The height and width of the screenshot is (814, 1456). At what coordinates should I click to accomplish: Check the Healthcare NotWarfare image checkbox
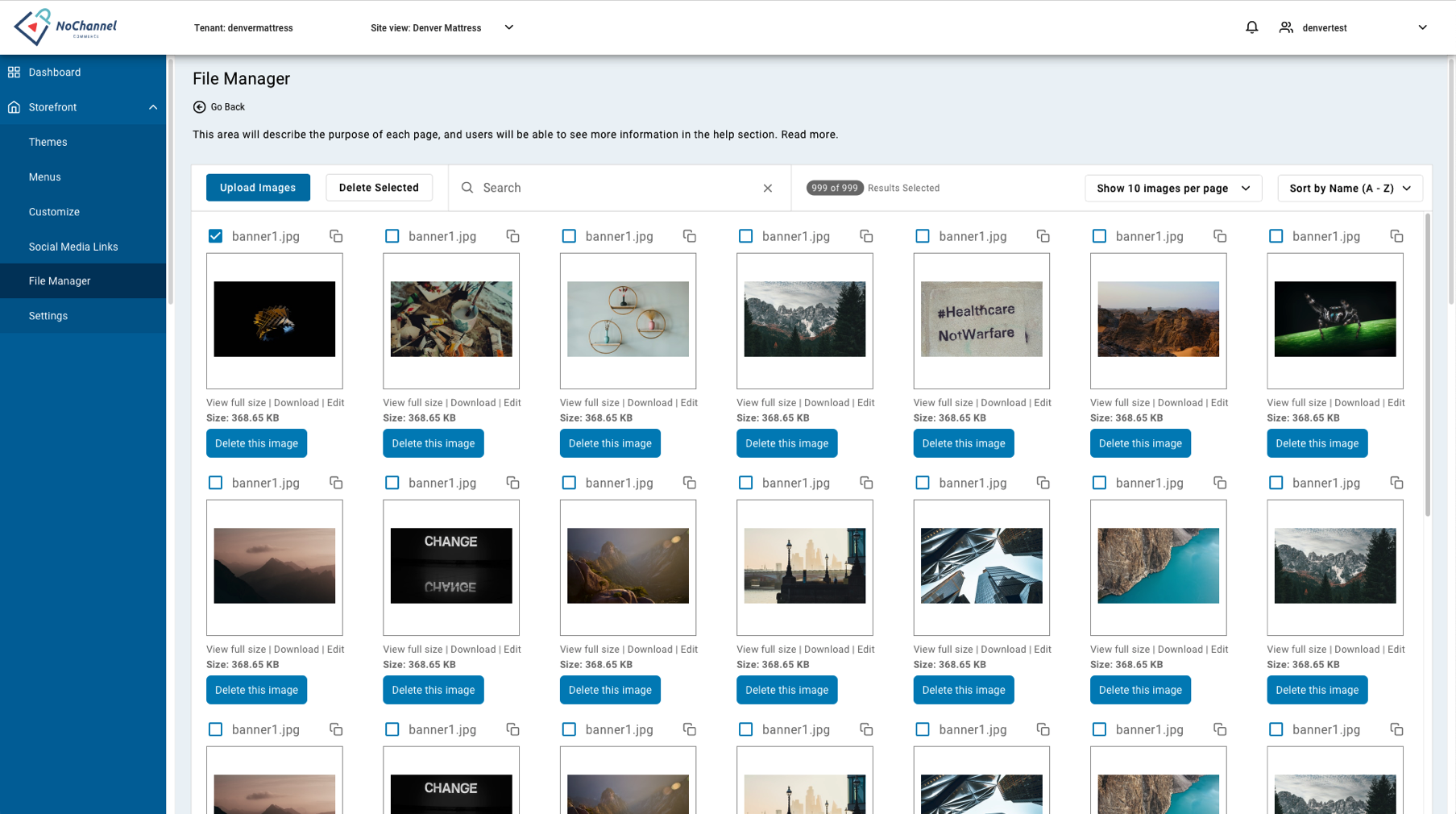(x=923, y=236)
